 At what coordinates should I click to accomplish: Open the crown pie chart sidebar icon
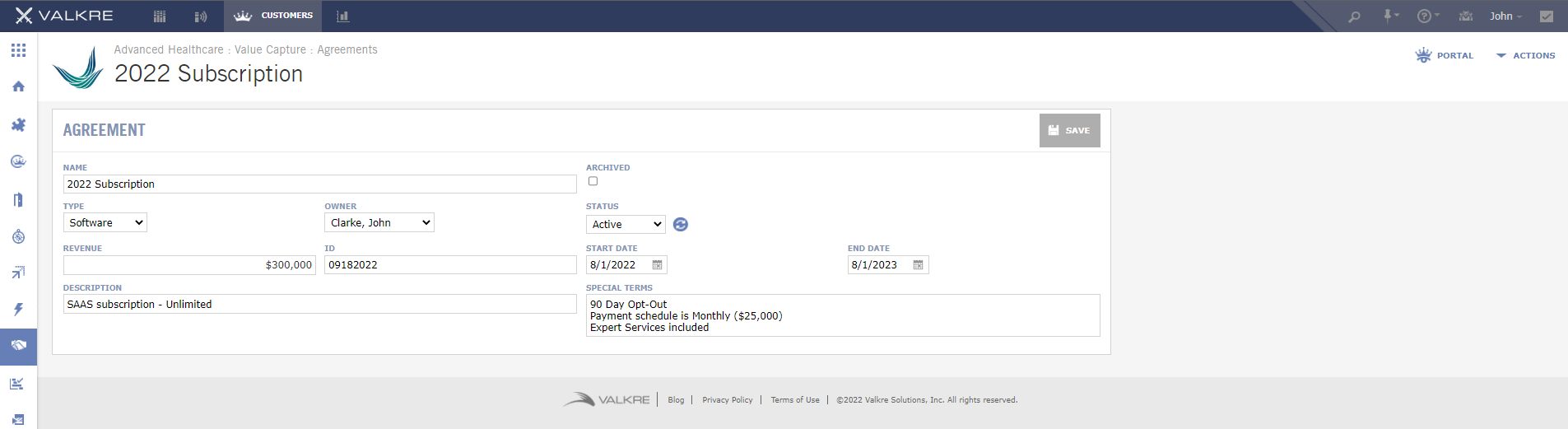coord(18,161)
